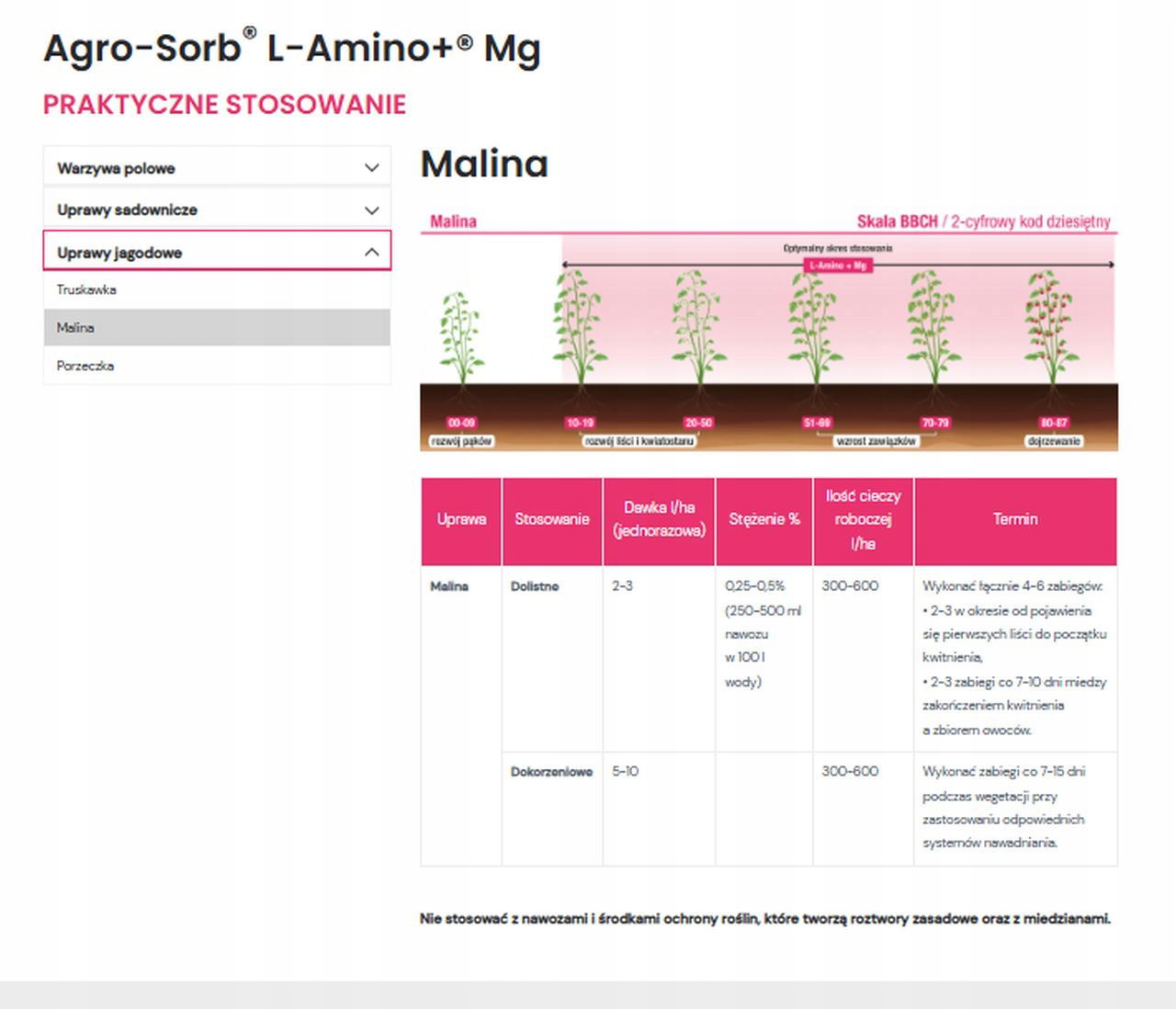The image size is (1176, 1009).
Task: Click the PRAKTYCZNE STOSOWANIE pink heading
Action: pyautogui.click(x=224, y=105)
